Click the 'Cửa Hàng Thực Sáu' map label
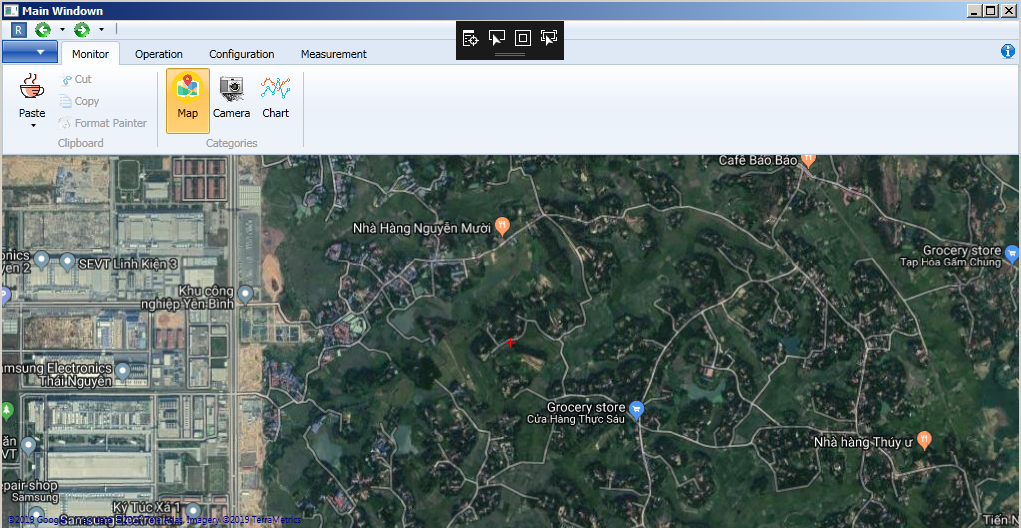Viewport: 1021px width, 528px height. tap(576, 419)
